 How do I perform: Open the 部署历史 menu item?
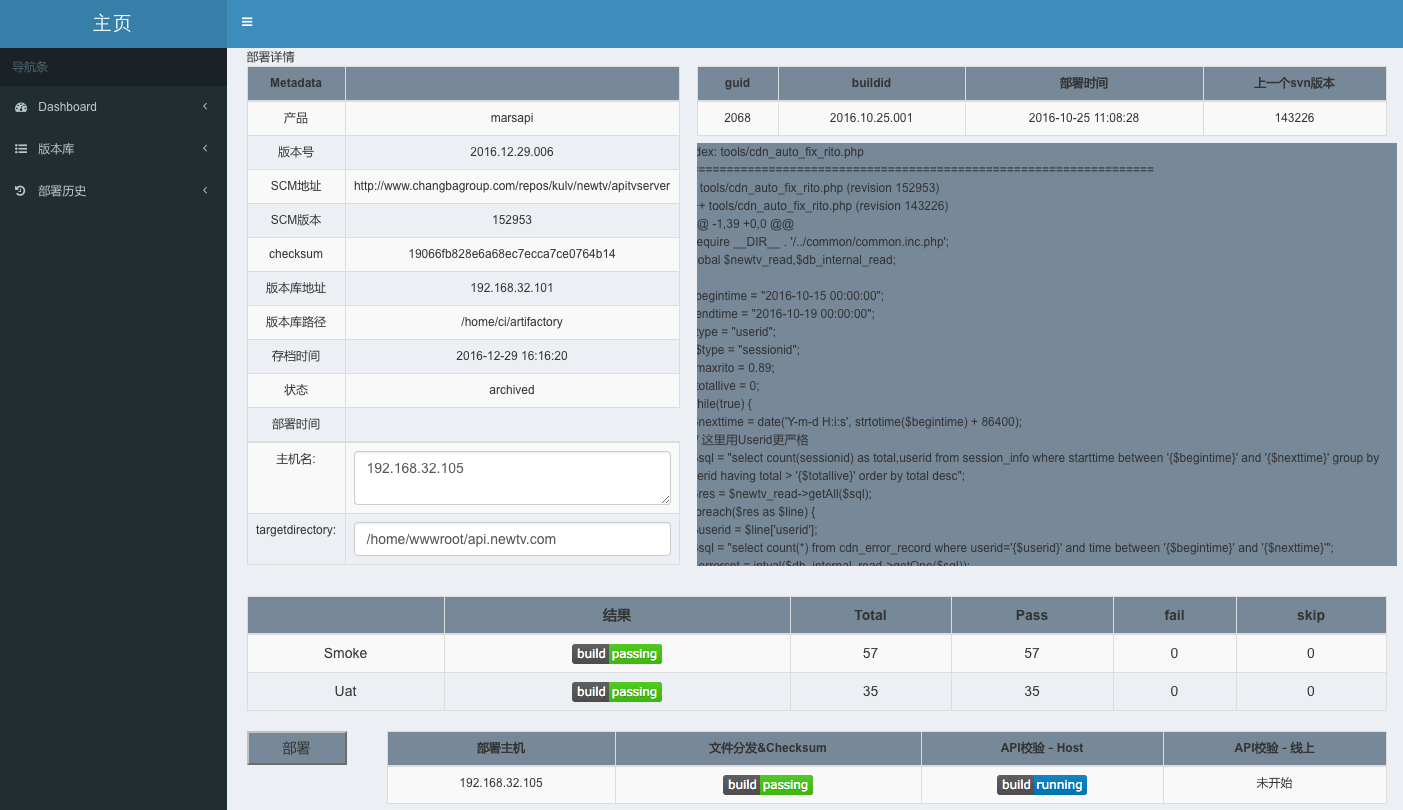click(113, 191)
